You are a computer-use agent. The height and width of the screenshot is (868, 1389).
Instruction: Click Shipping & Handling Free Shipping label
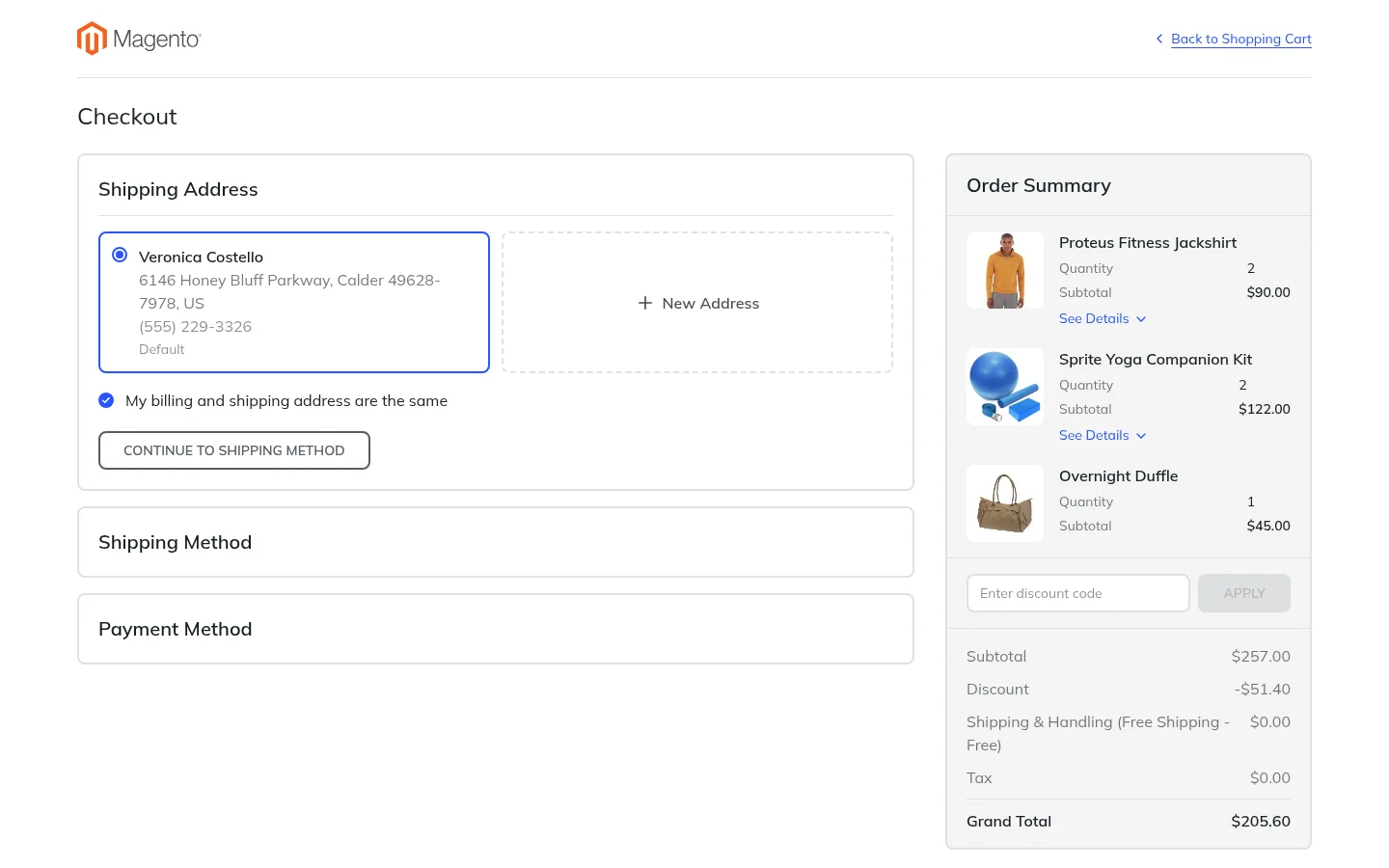(x=1098, y=734)
